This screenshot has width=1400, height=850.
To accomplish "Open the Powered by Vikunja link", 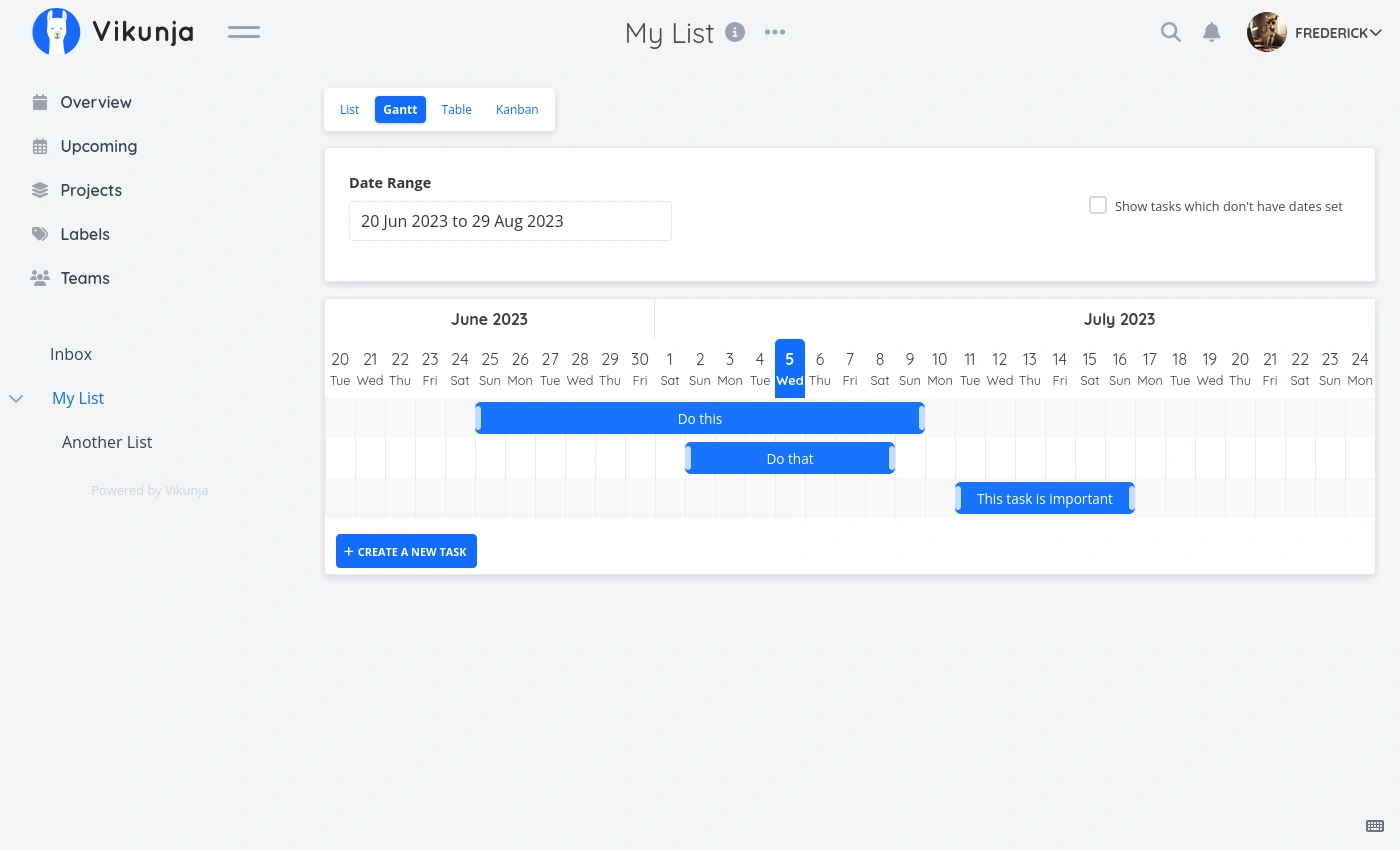I will coord(150,490).
